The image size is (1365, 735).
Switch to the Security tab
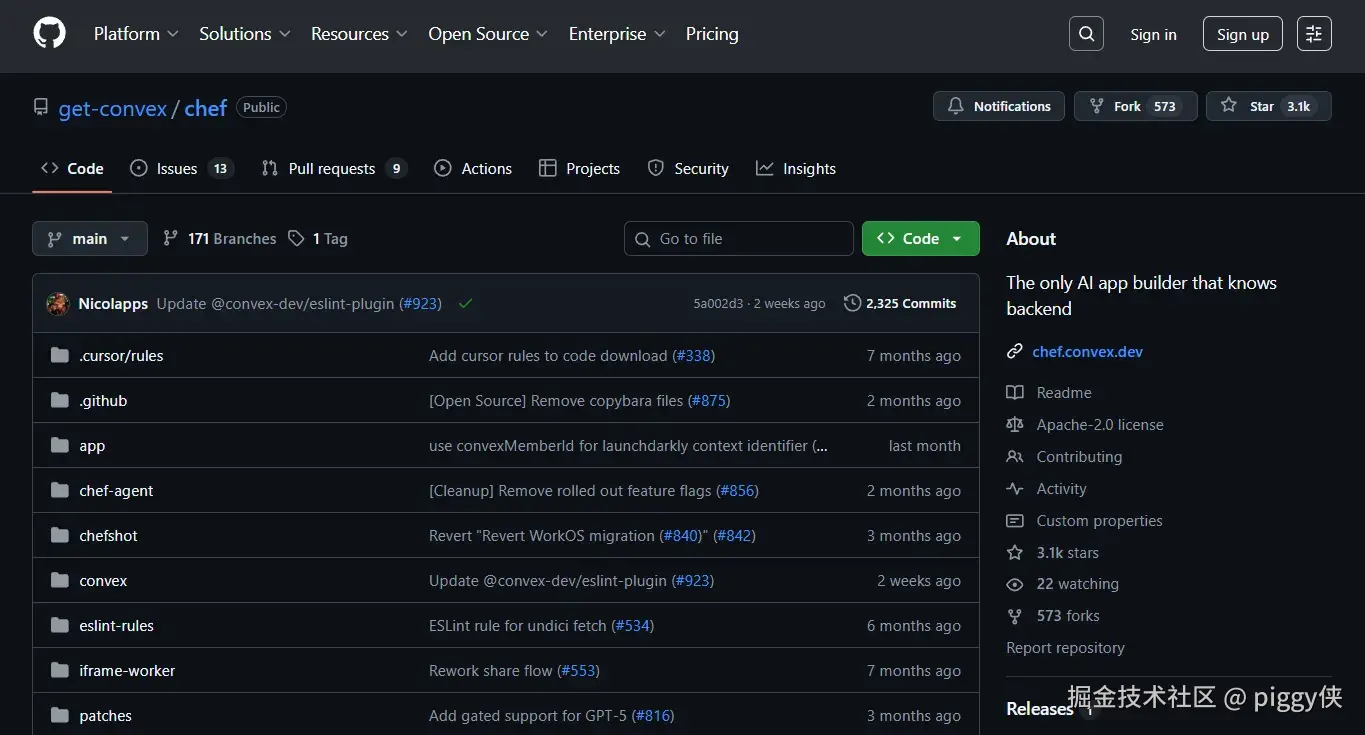pyautogui.click(x=688, y=168)
